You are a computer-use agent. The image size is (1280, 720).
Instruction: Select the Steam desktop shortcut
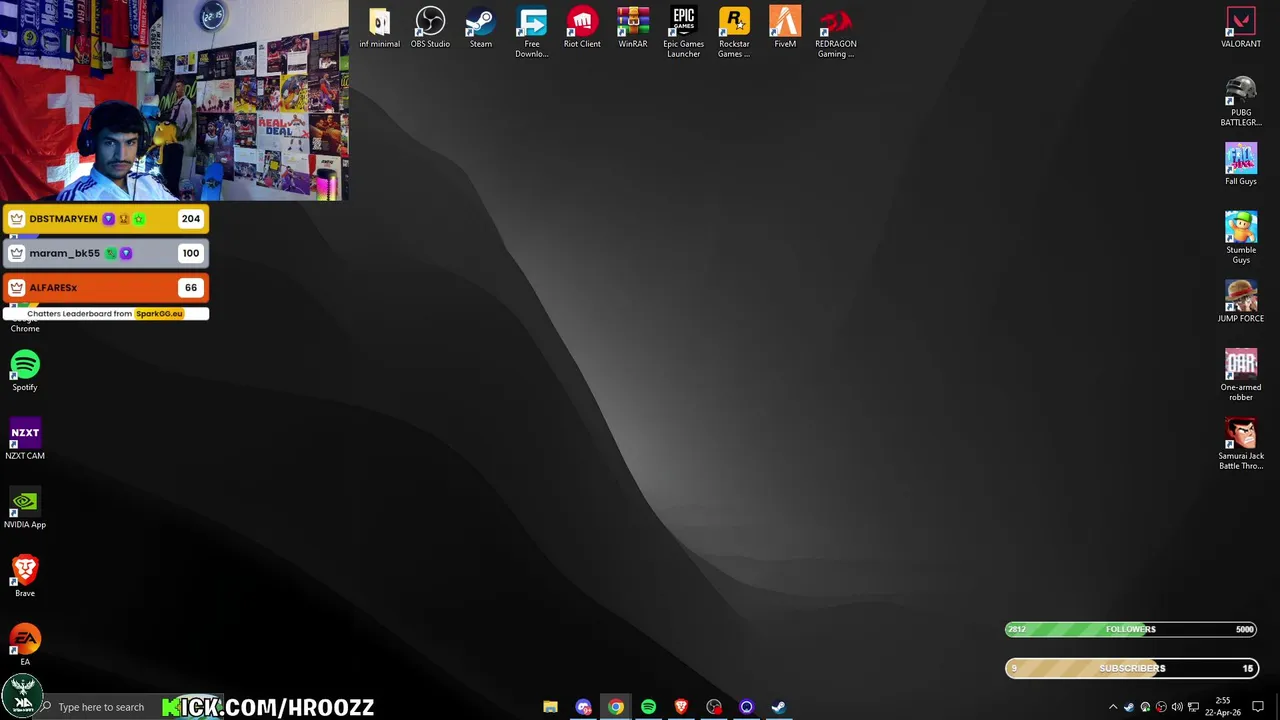[481, 28]
